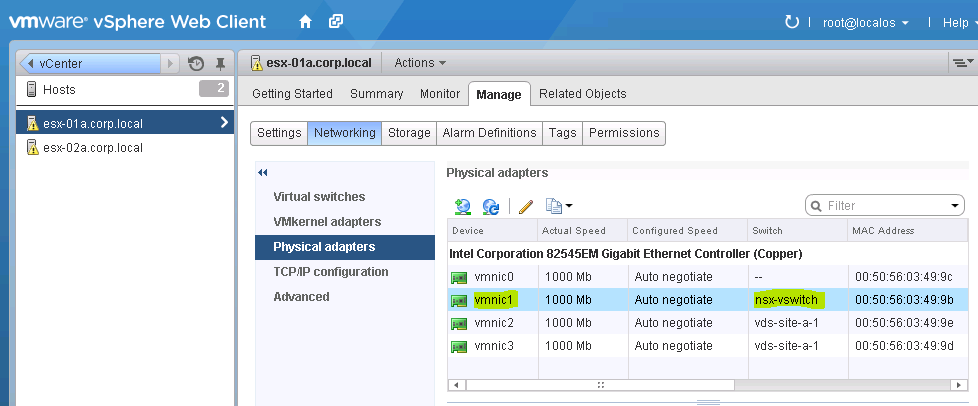
Task: Open the Filter dropdown arrow
Action: 954,206
